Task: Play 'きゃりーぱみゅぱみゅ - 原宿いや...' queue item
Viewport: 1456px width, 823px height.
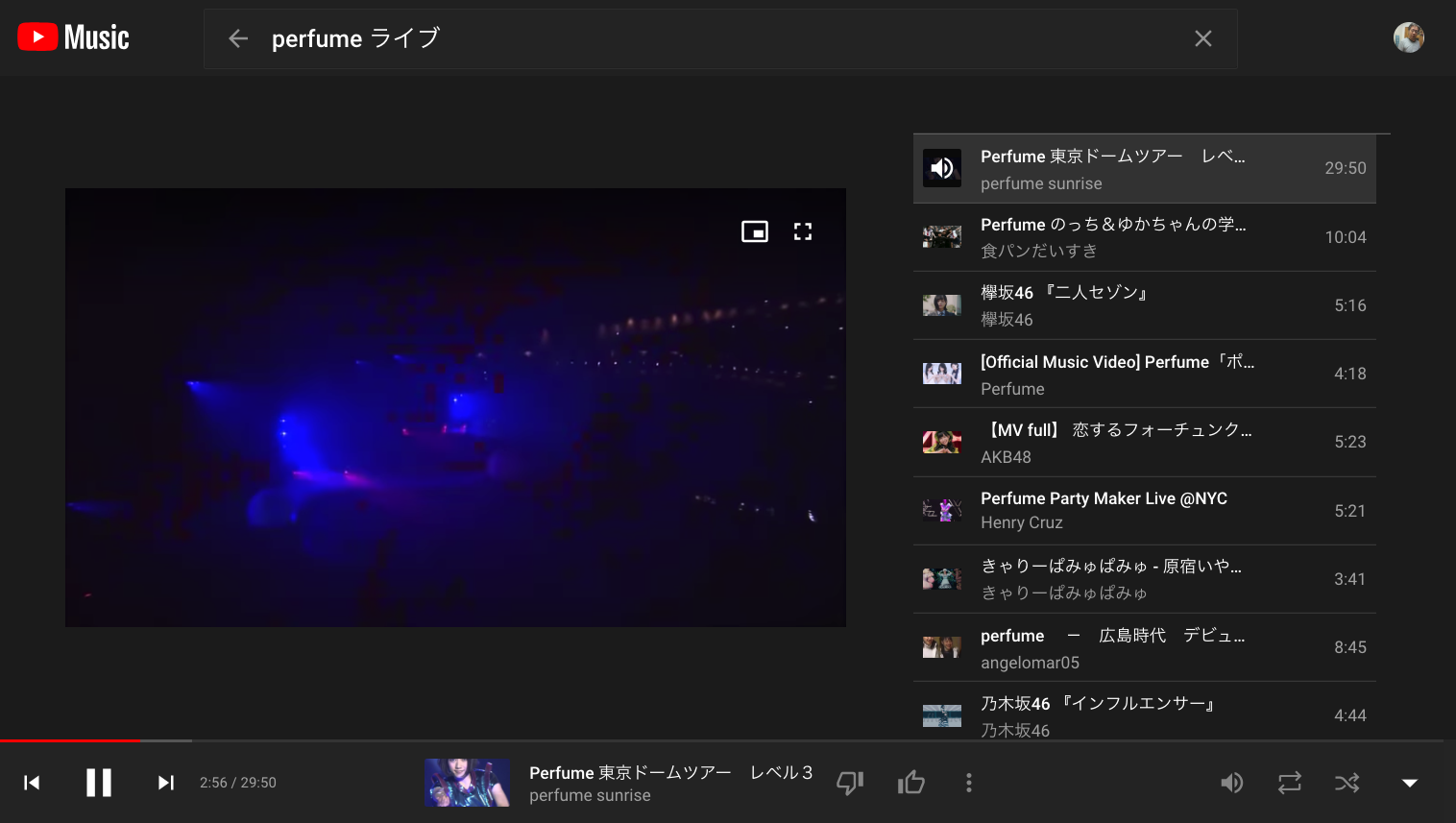Action: (x=1144, y=579)
